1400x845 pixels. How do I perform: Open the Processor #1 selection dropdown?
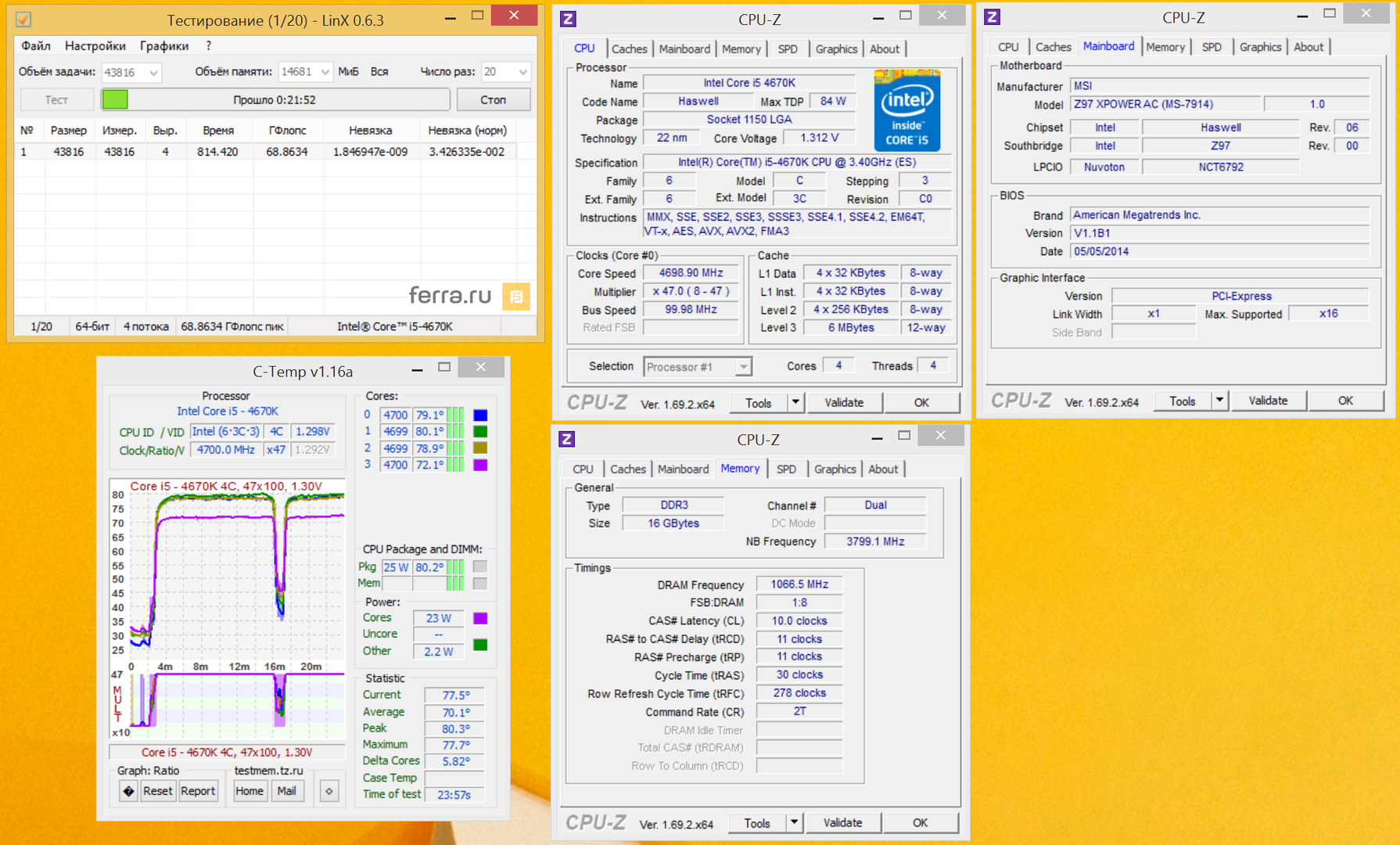(x=743, y=366)
